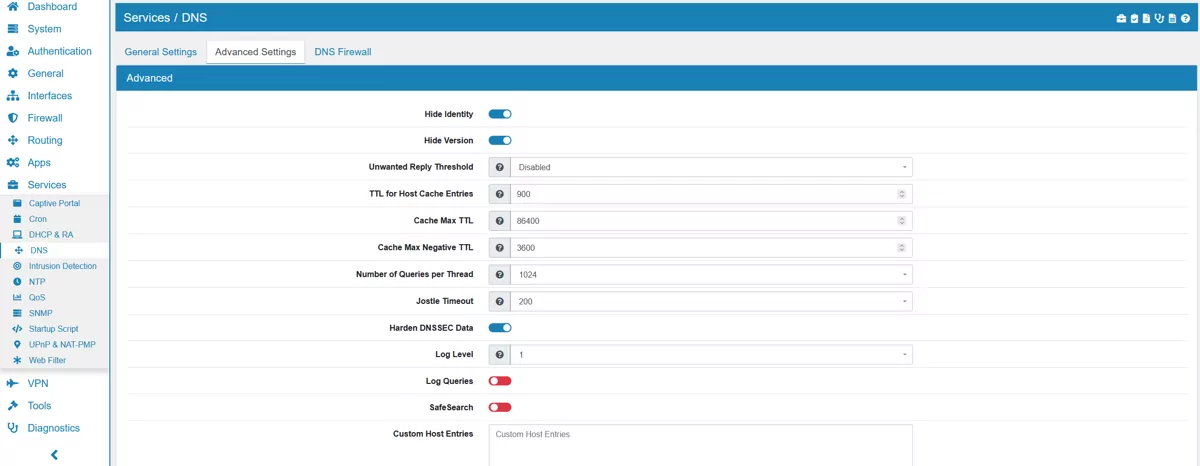1200x466 pixels.
Task: Click the Custom Host Entries text area
Action: pyautogui.click(x=700, y=445)
